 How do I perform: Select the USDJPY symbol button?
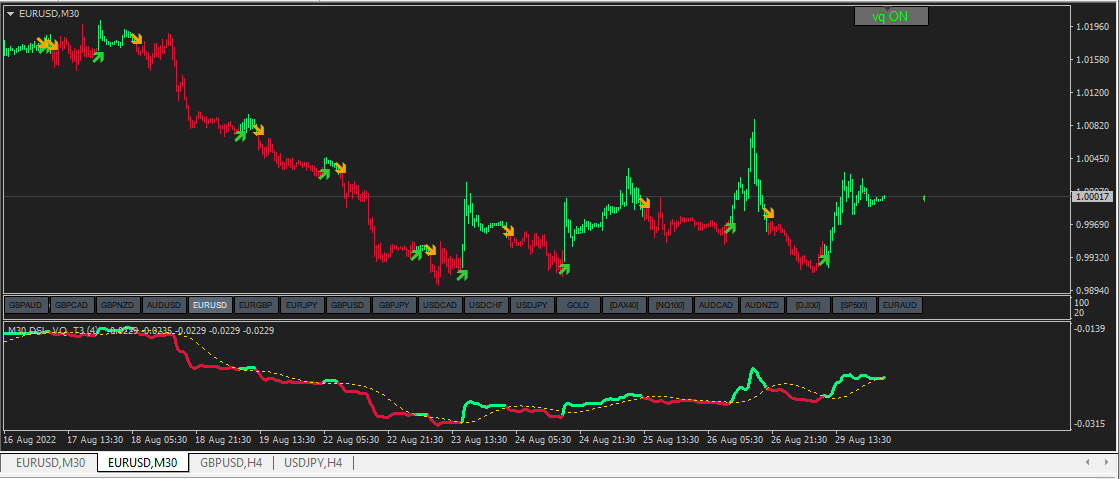tap(532, 306)
